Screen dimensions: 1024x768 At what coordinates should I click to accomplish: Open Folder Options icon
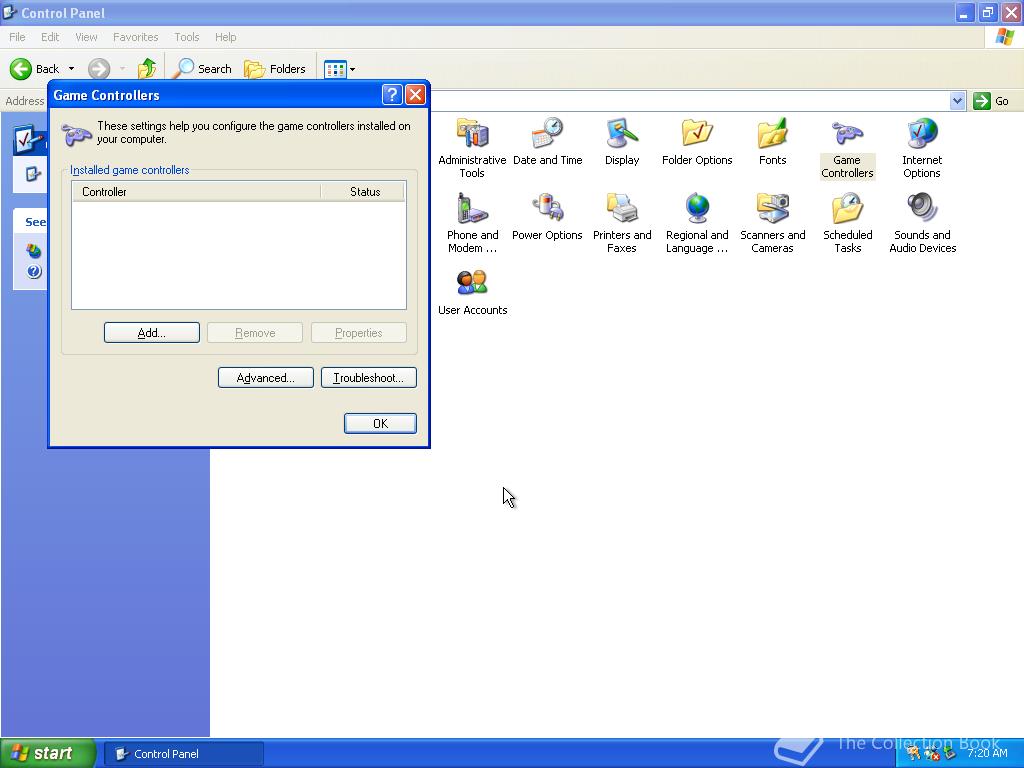pos(697,141)
